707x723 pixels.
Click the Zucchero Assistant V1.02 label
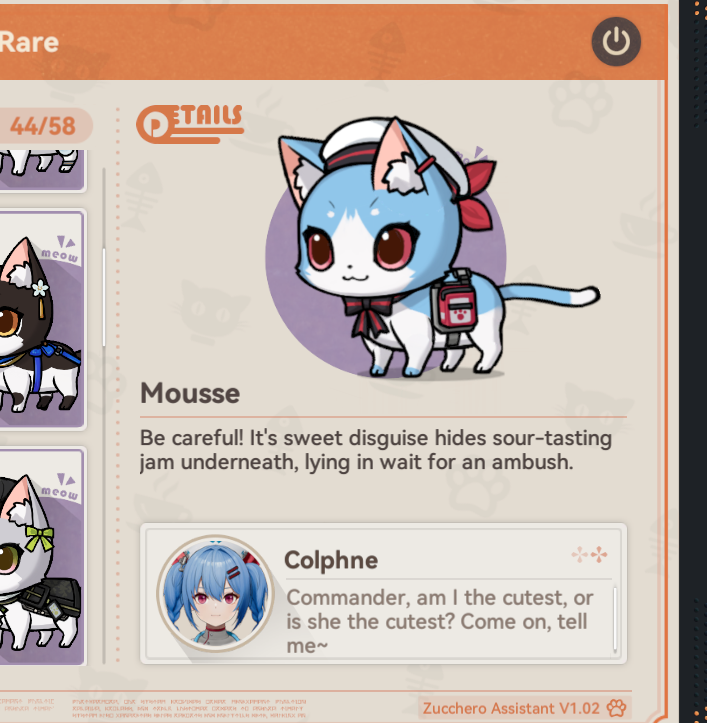pyautogui.click(x=511, y=708)
